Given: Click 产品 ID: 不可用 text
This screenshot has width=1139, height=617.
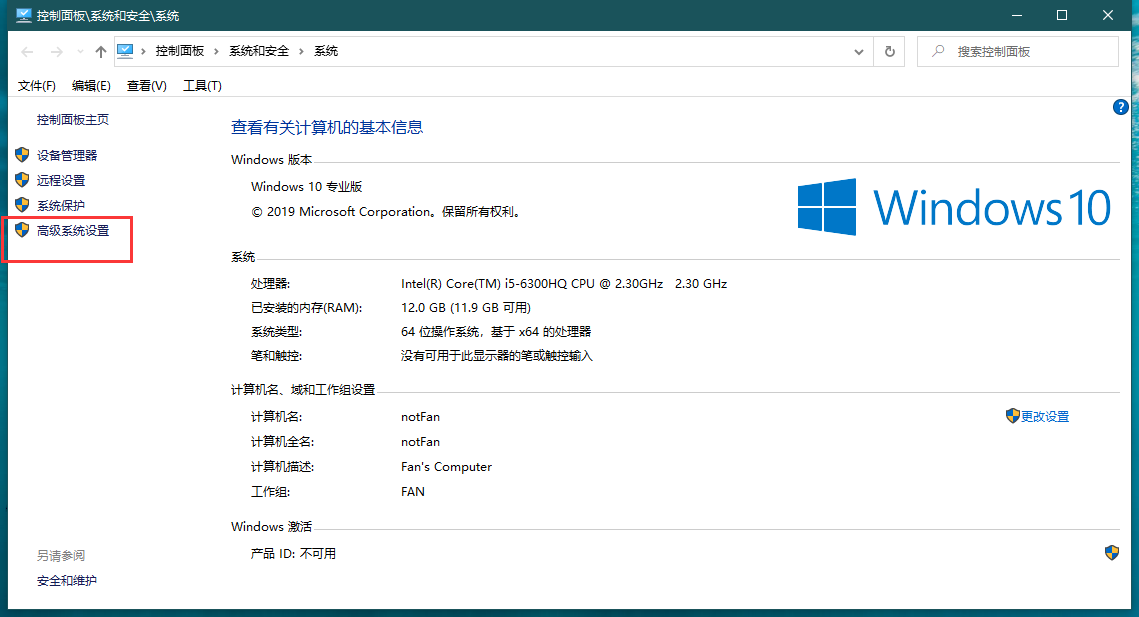Looking at the screenshot, I should point(293,554).
